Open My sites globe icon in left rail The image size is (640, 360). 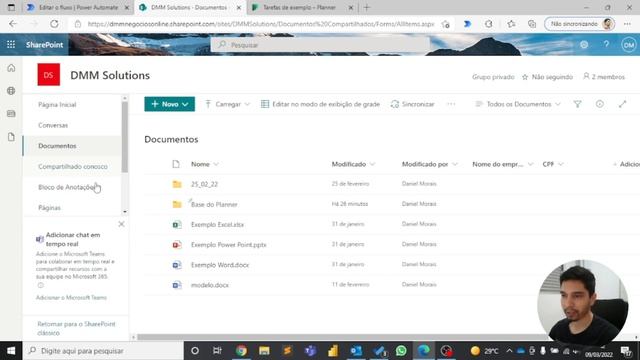point(11,91)
